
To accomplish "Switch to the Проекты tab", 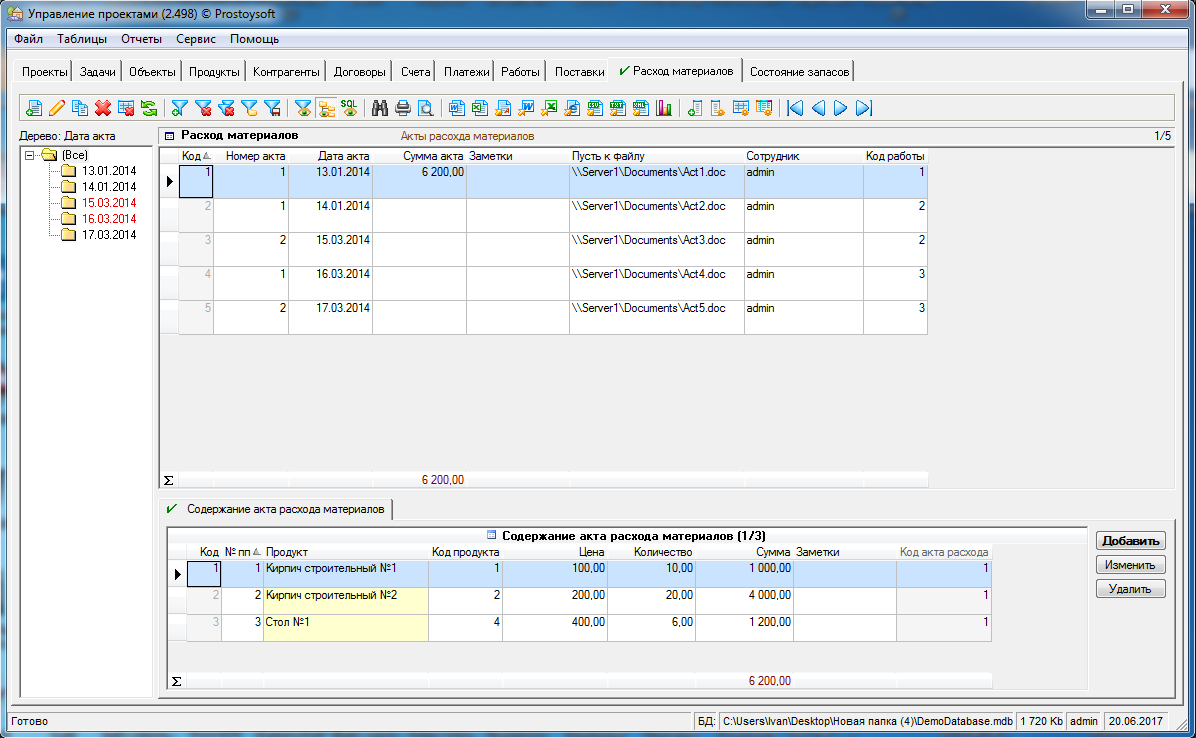I will (44, 72).
